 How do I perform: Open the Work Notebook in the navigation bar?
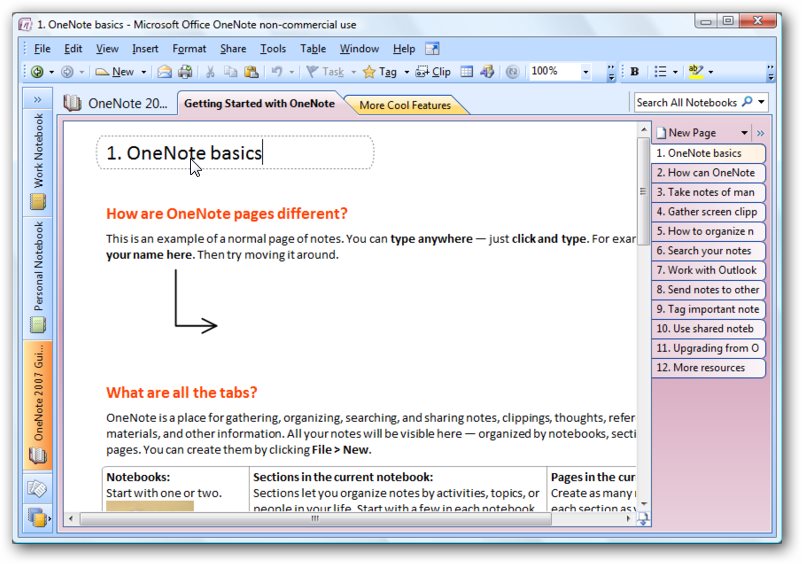[x=38, y=162]
